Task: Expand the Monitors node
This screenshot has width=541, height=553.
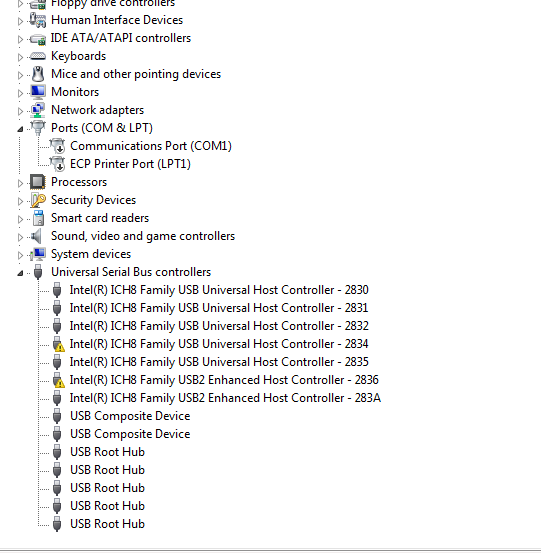Action: (x=20, y=93)
